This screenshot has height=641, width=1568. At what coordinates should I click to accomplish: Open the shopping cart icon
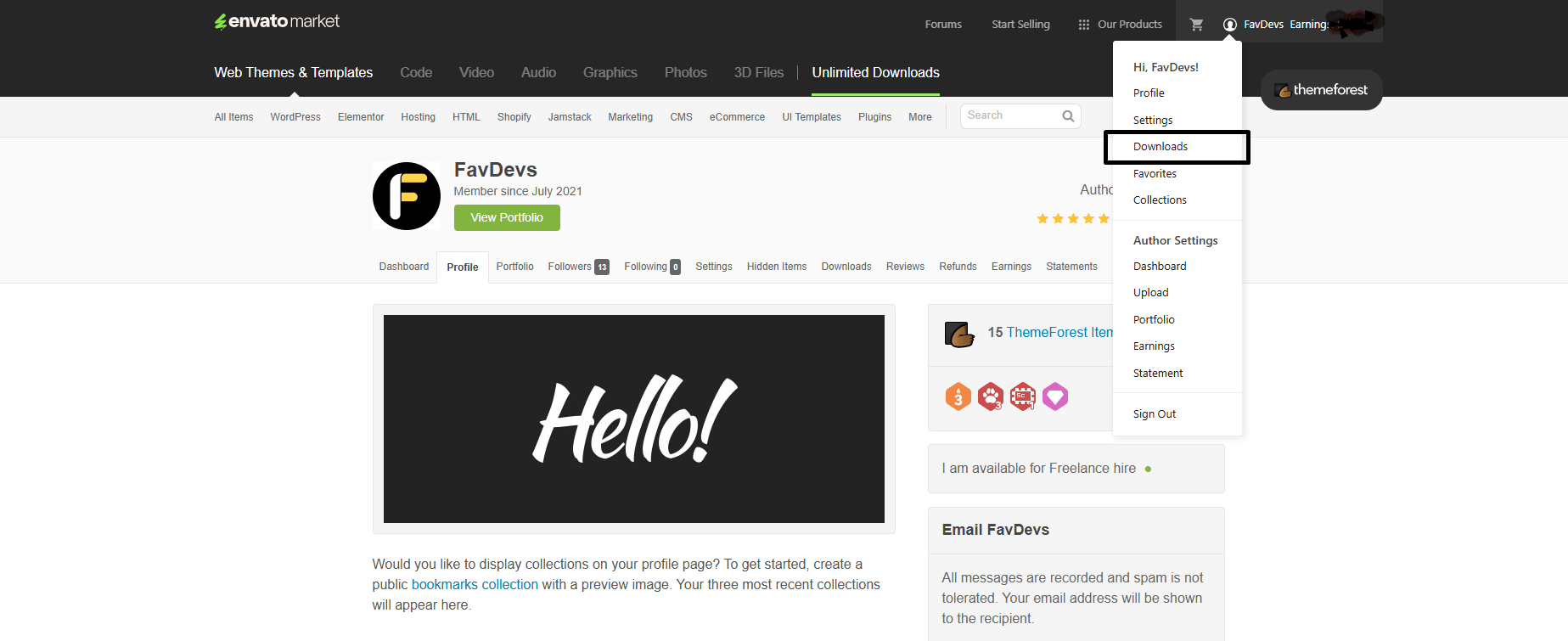pyautogui.click(x=1197, y=25)
